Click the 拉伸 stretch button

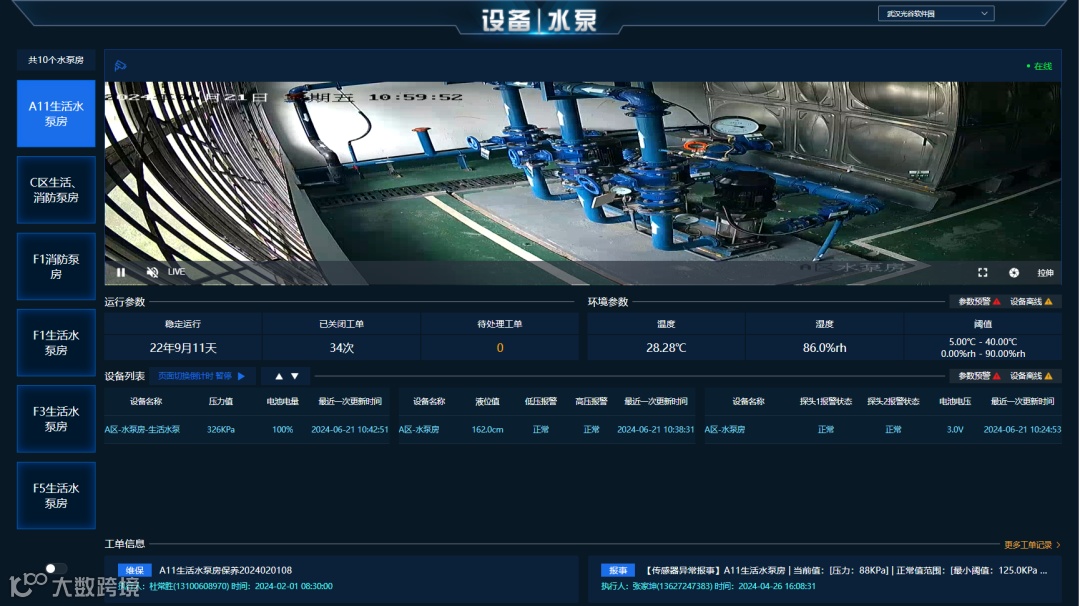click(x=1045, y=273)
